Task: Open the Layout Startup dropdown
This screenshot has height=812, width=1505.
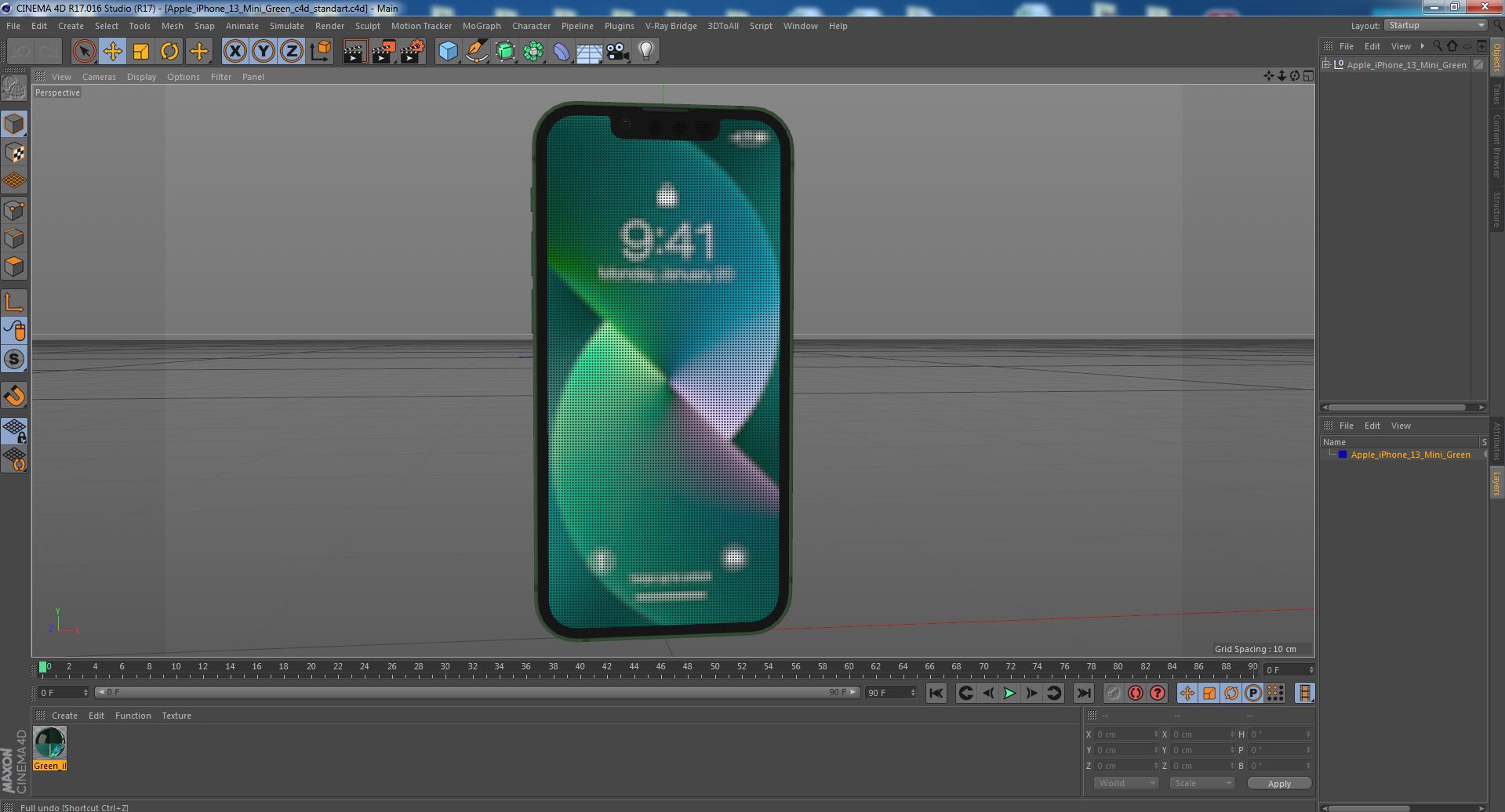Action: coord(1435,26)
